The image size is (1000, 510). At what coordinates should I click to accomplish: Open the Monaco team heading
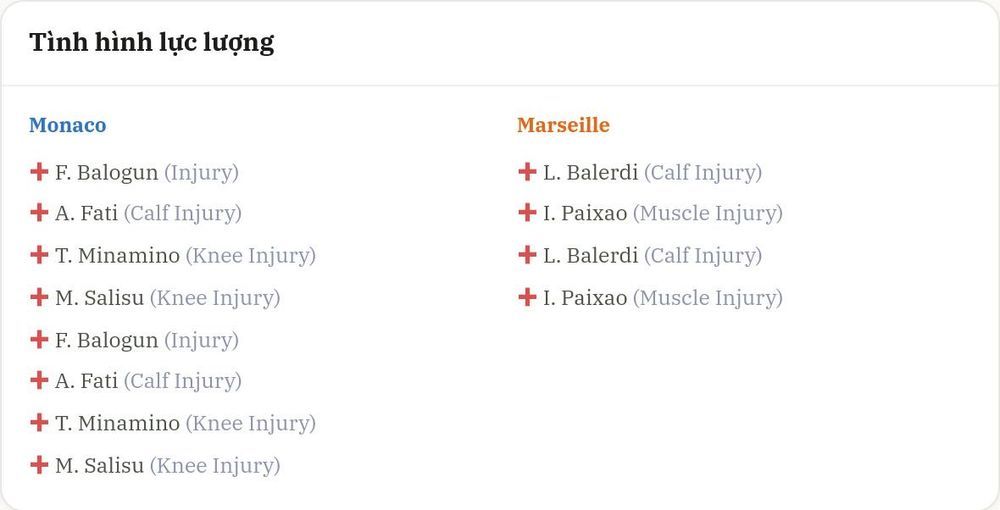tap(68, 125)
